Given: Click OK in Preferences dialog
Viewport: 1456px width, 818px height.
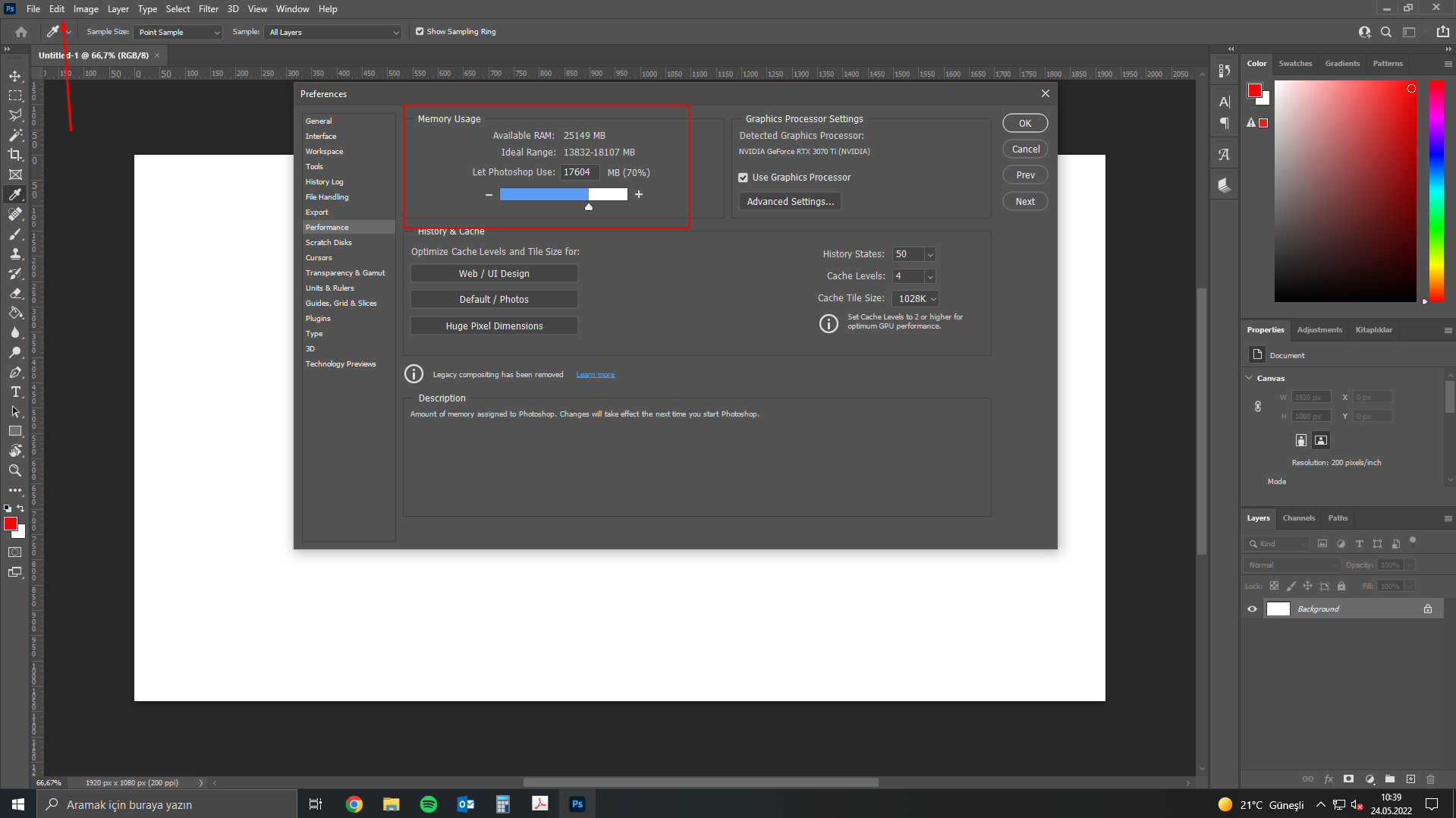Looking at the screenshot, I should [1025, 123].
